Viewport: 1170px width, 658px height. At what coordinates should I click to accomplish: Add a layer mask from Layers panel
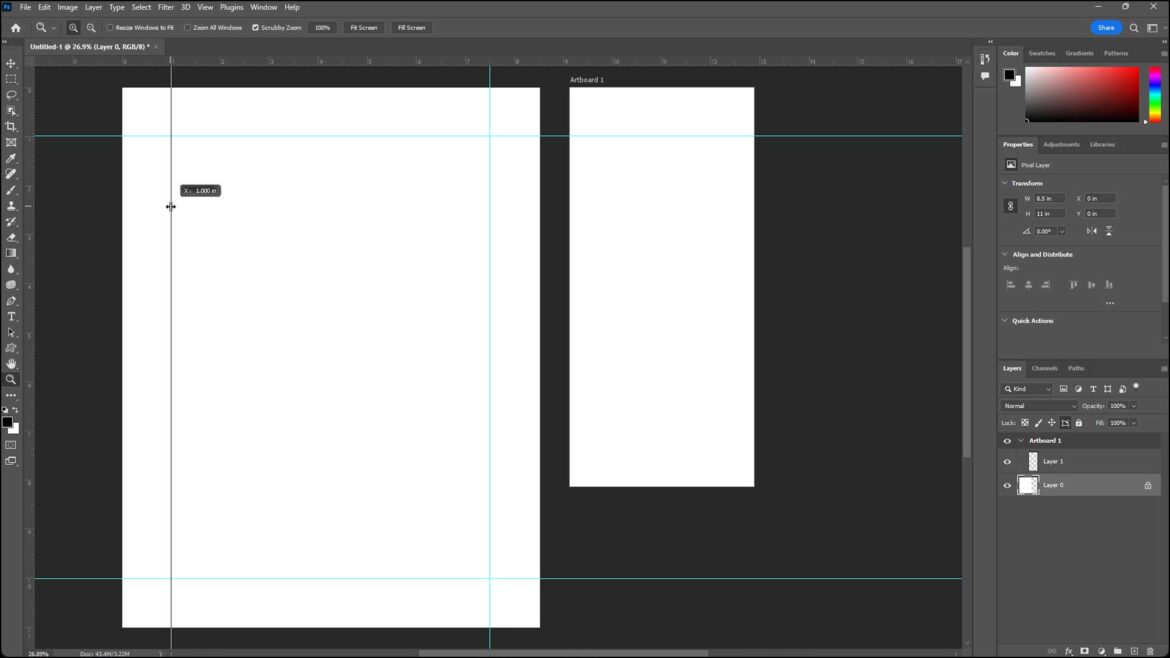click(1085, 651)
